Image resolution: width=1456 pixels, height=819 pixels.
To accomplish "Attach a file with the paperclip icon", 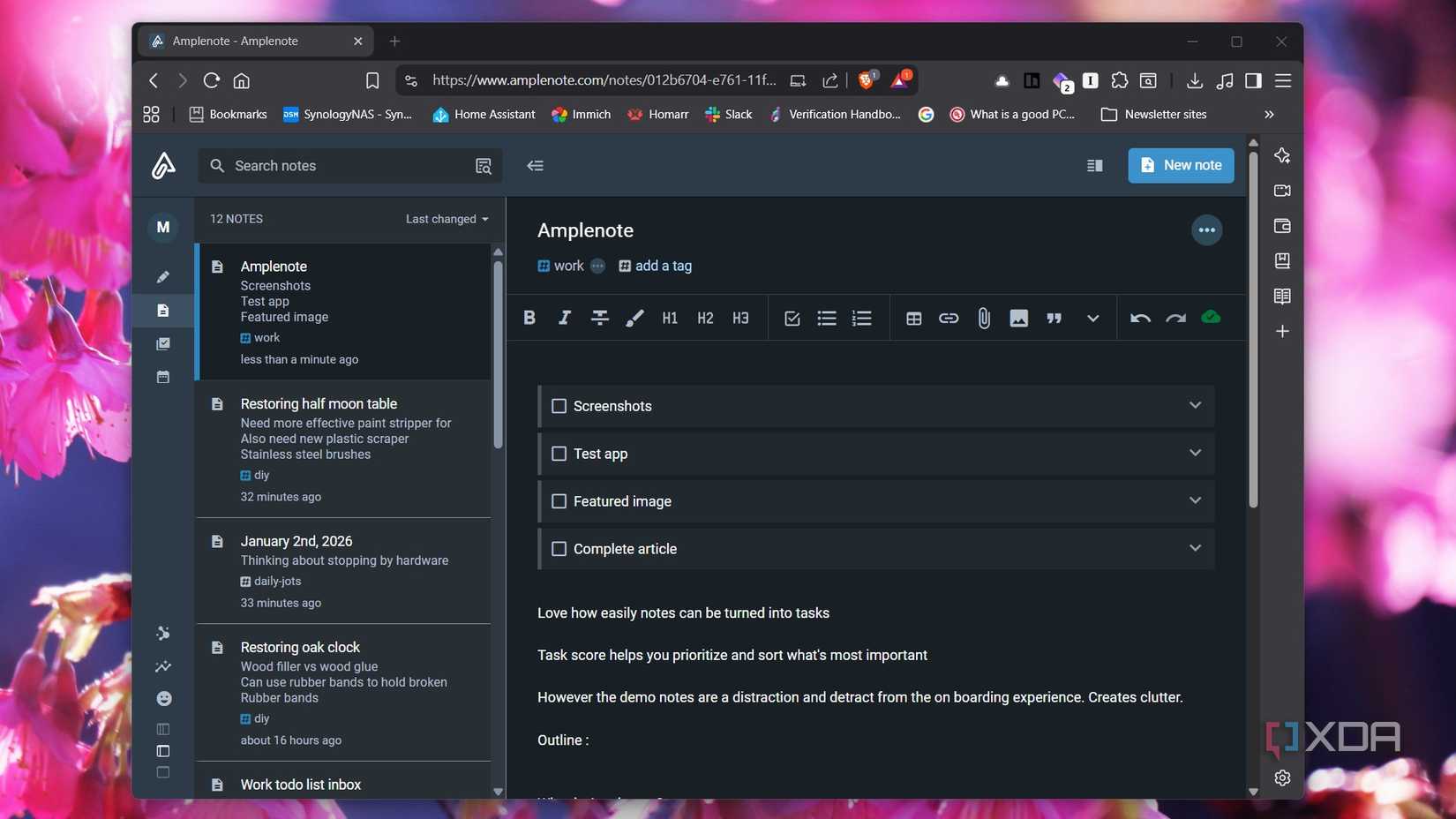I will [983, 318].
